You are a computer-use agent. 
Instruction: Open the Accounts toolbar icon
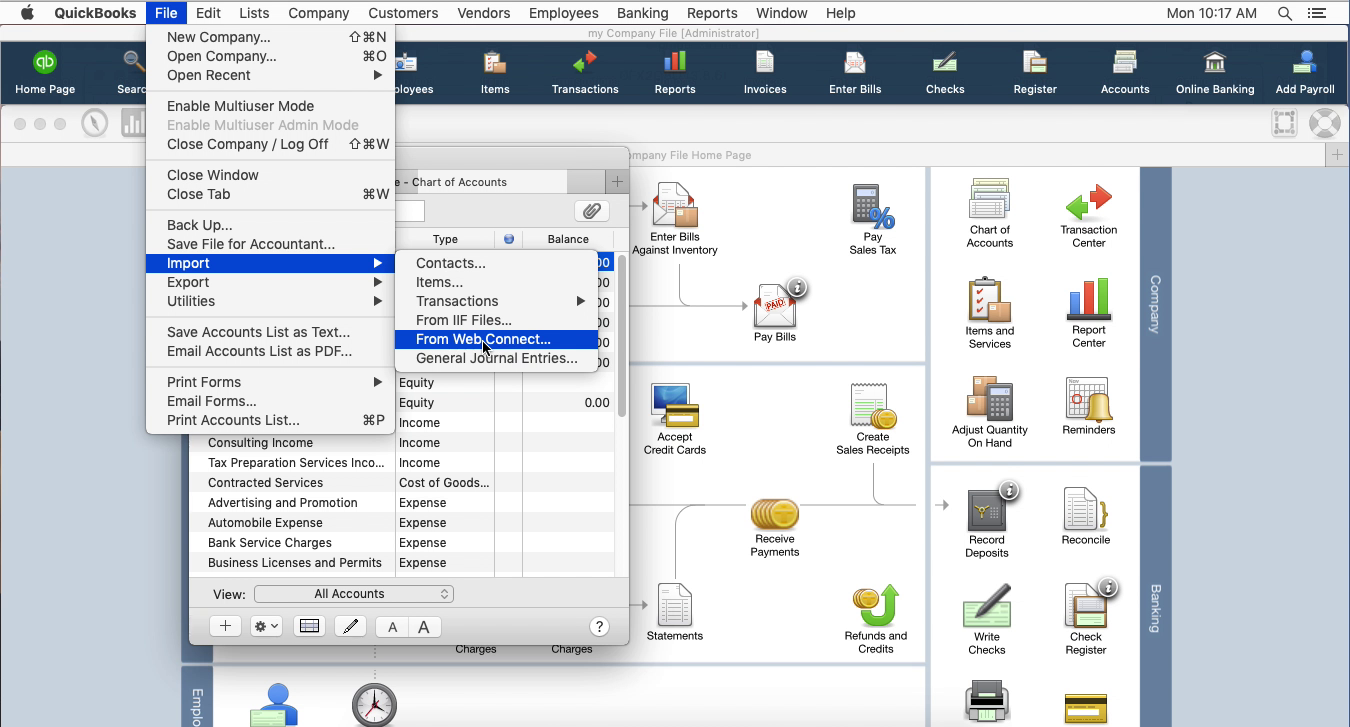(1125, 73)
